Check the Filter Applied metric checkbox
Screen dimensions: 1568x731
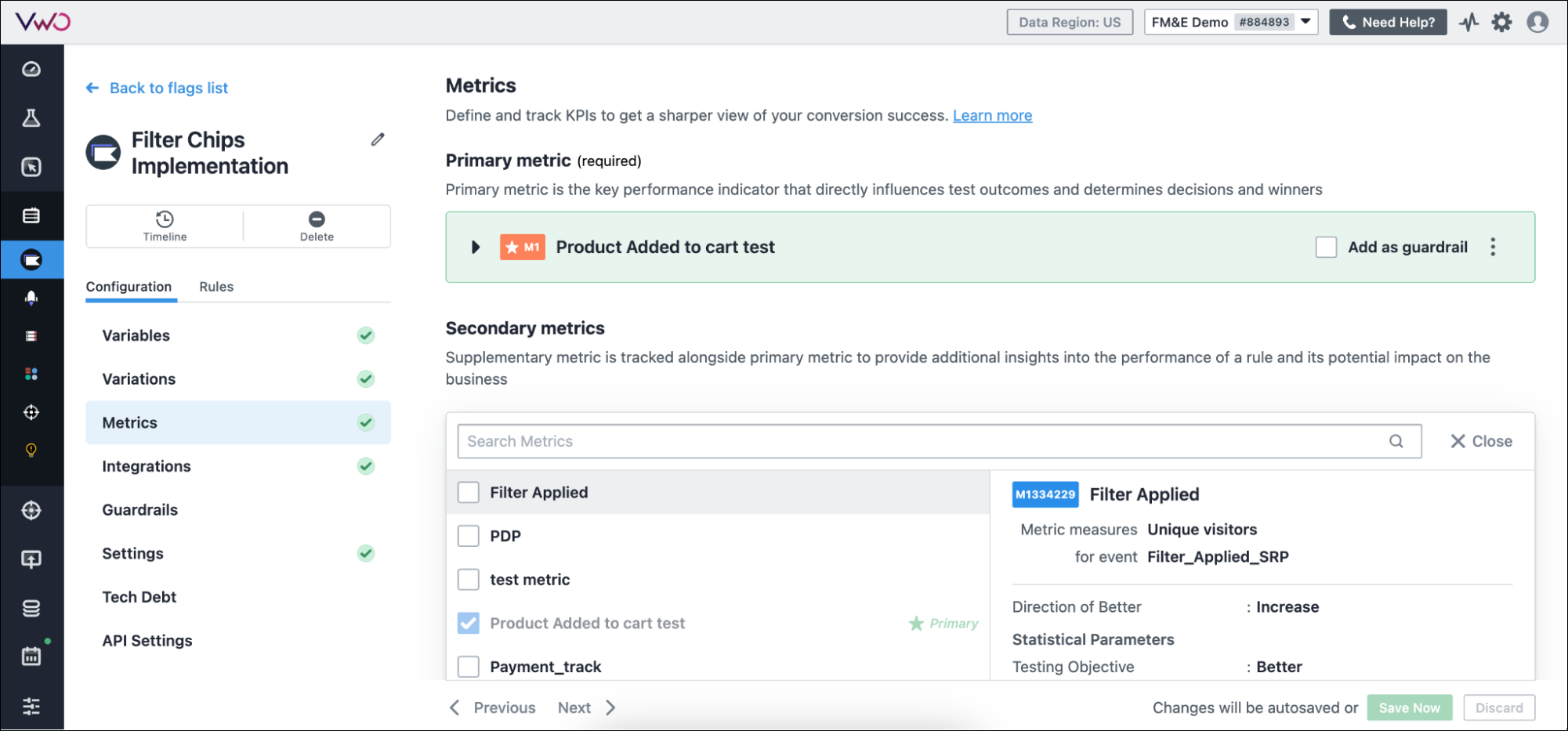coord(469,492)
